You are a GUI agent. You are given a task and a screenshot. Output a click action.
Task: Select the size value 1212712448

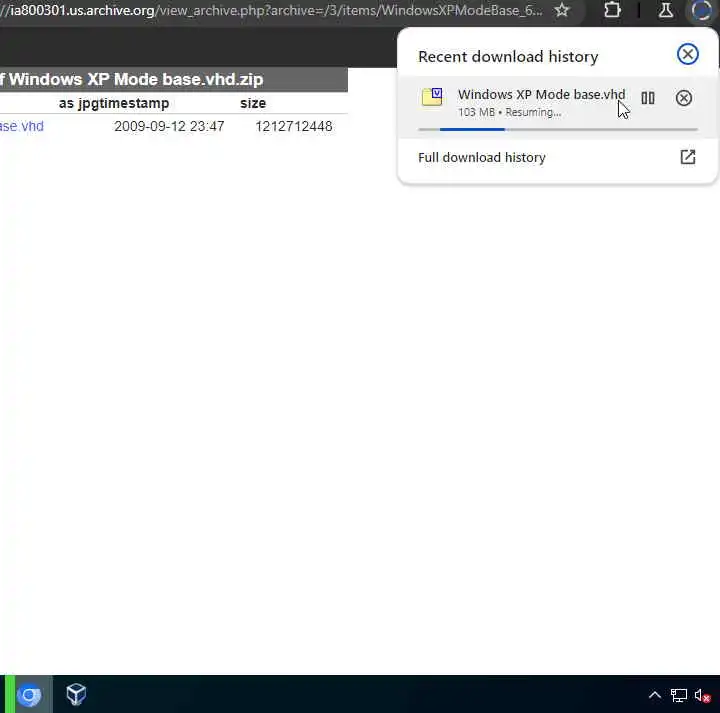(x=294, y=126)
